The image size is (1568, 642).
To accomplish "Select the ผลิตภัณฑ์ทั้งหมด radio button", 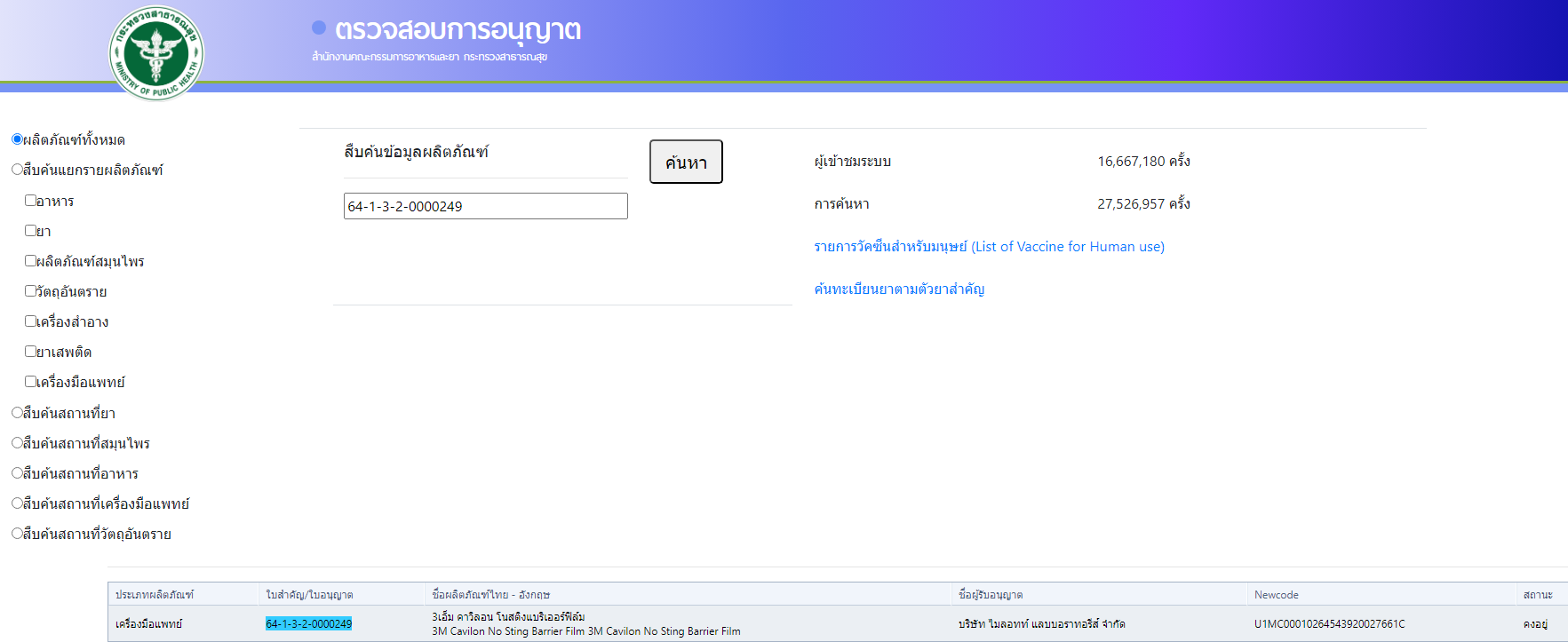I will pyautogui.click(x=17, y=139).
